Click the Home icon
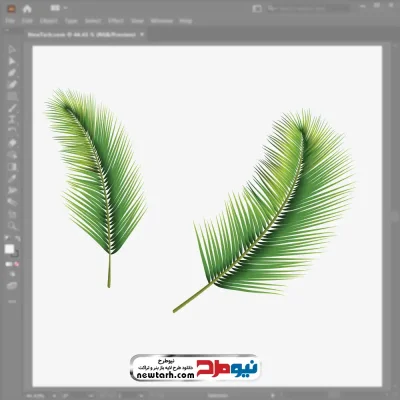400x400 pixels. (x=27, y=9)
